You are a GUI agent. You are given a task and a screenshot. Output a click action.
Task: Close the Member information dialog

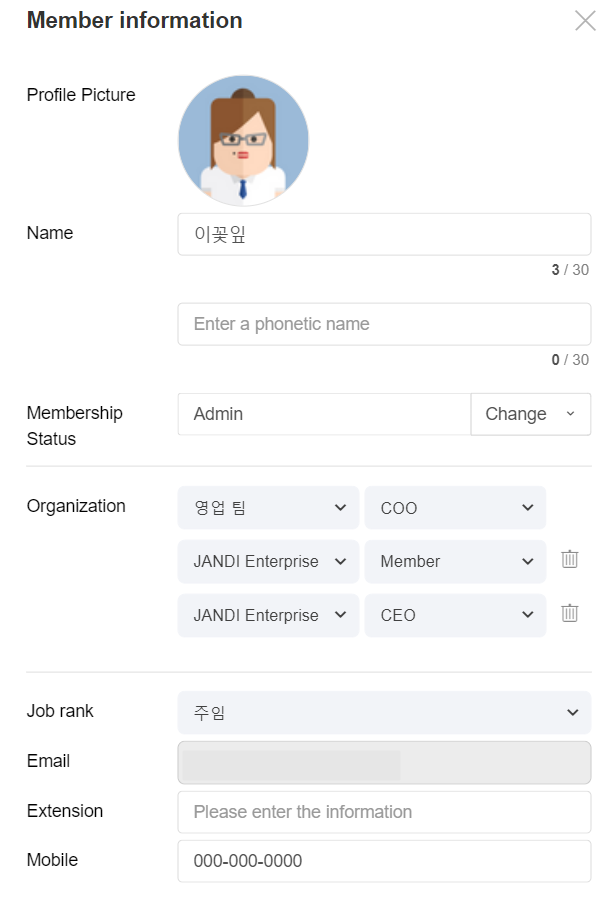(x=585, y=21)
